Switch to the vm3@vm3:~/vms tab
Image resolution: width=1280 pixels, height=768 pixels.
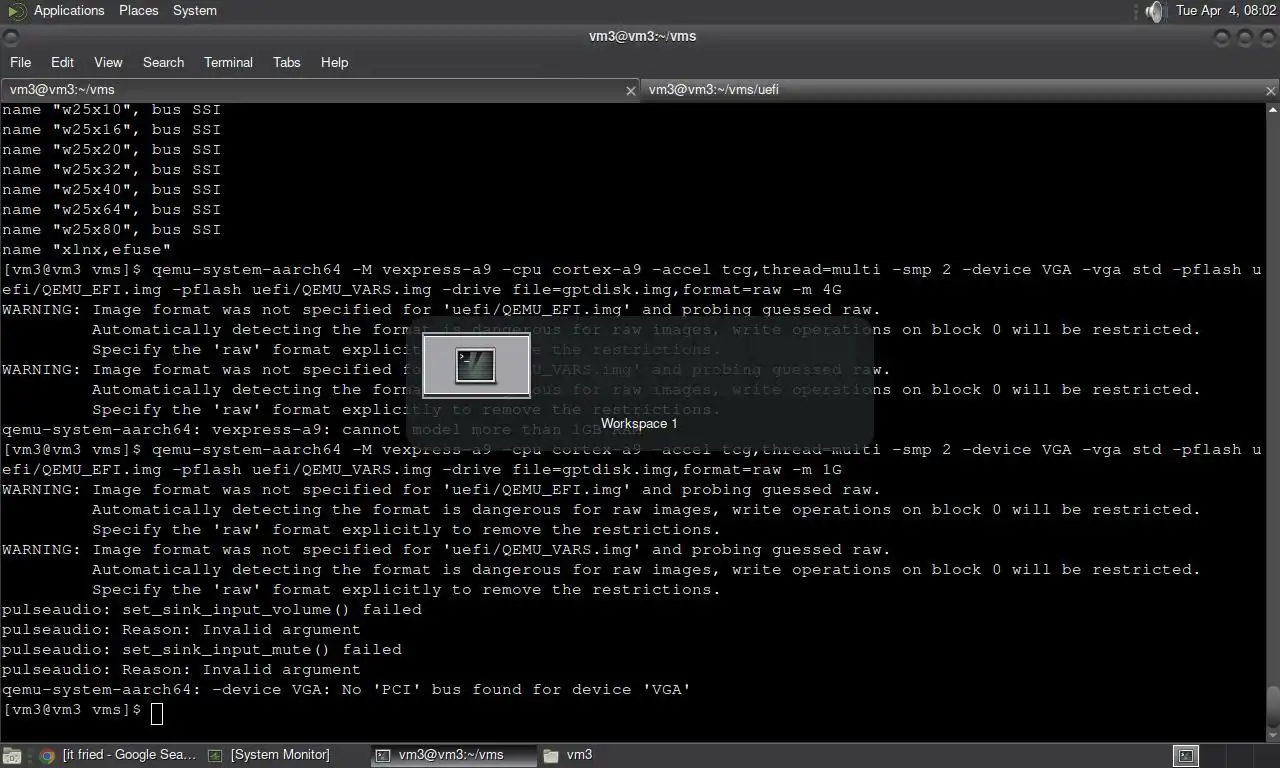click(x=320, y=90)
